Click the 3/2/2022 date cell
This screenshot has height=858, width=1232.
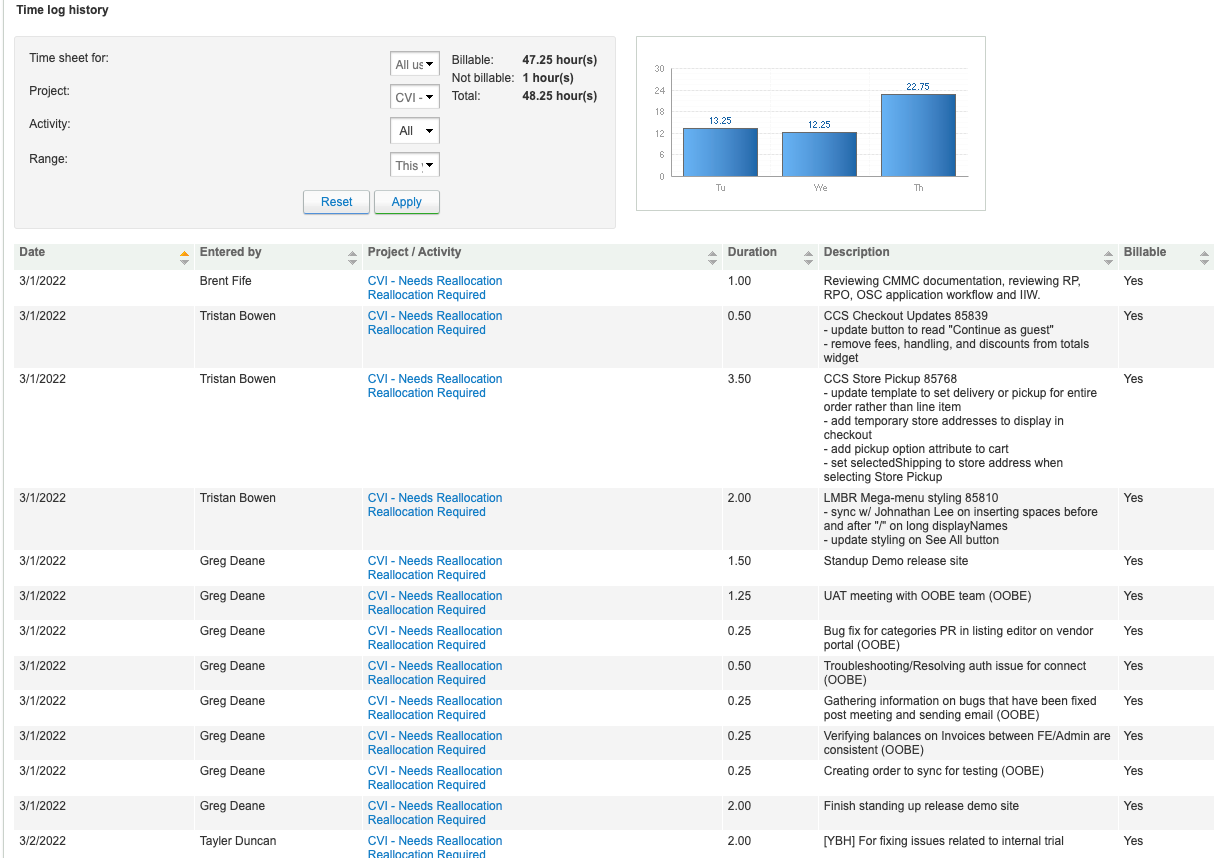(x=43, y=841)
